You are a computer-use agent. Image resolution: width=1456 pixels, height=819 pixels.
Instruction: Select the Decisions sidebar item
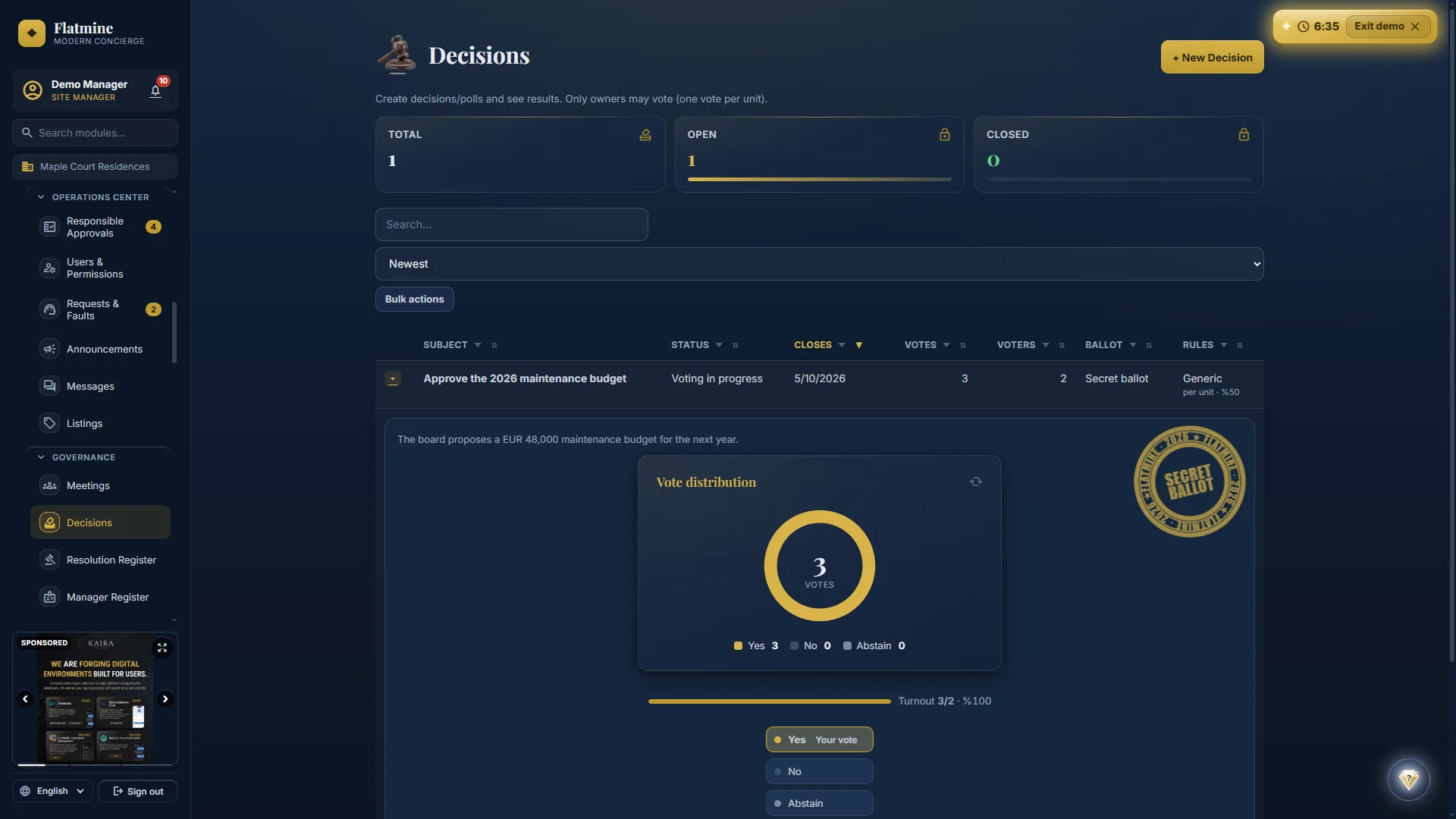100,522
